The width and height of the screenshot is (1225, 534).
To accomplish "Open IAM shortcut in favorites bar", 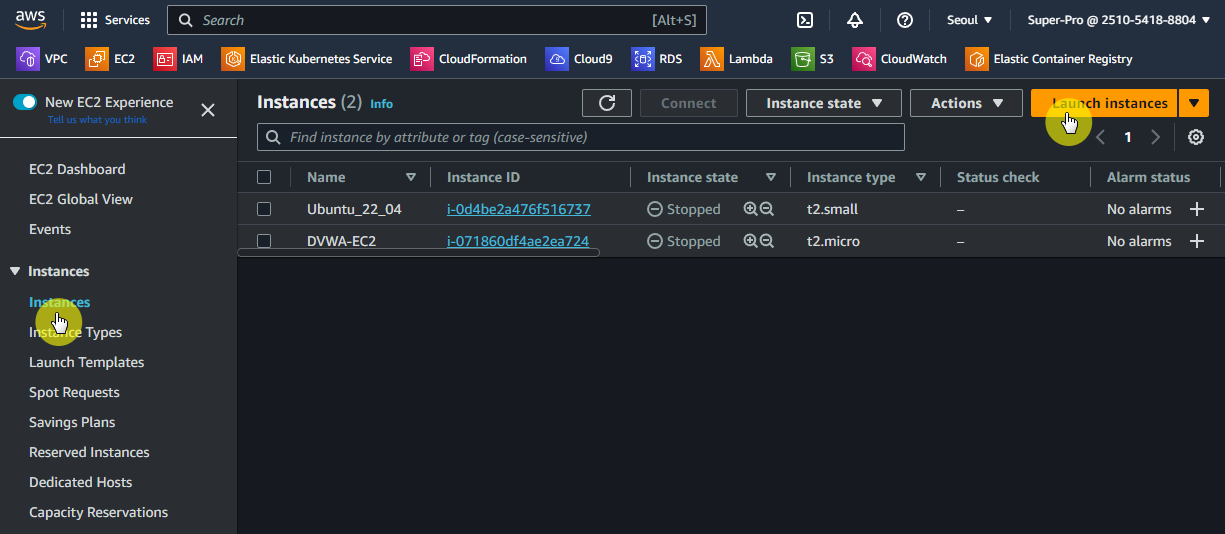I will 178,59.
